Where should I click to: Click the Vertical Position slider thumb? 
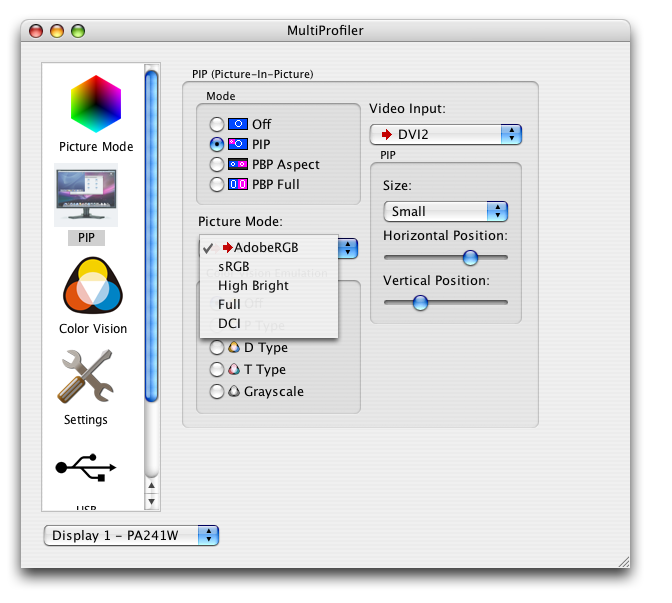[420, 303]
